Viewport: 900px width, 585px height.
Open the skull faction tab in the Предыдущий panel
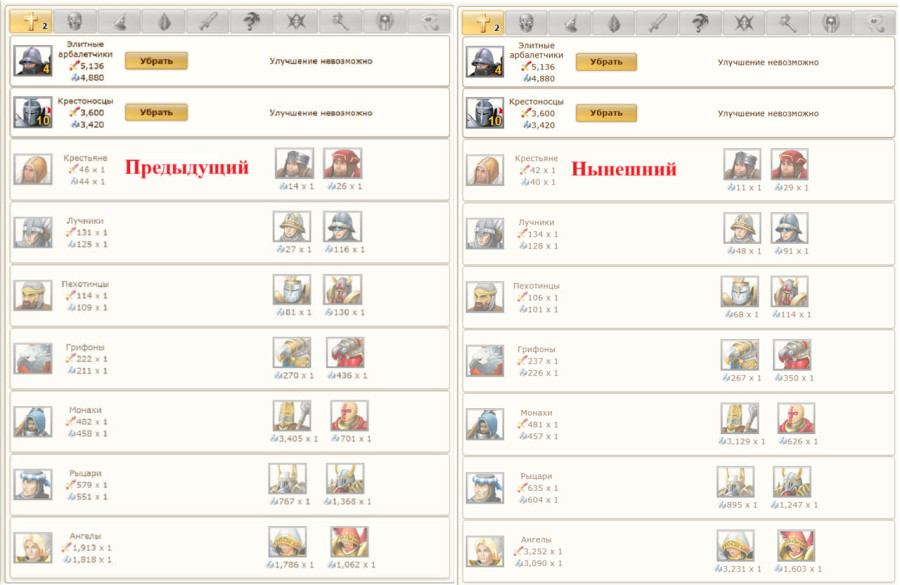75,22
